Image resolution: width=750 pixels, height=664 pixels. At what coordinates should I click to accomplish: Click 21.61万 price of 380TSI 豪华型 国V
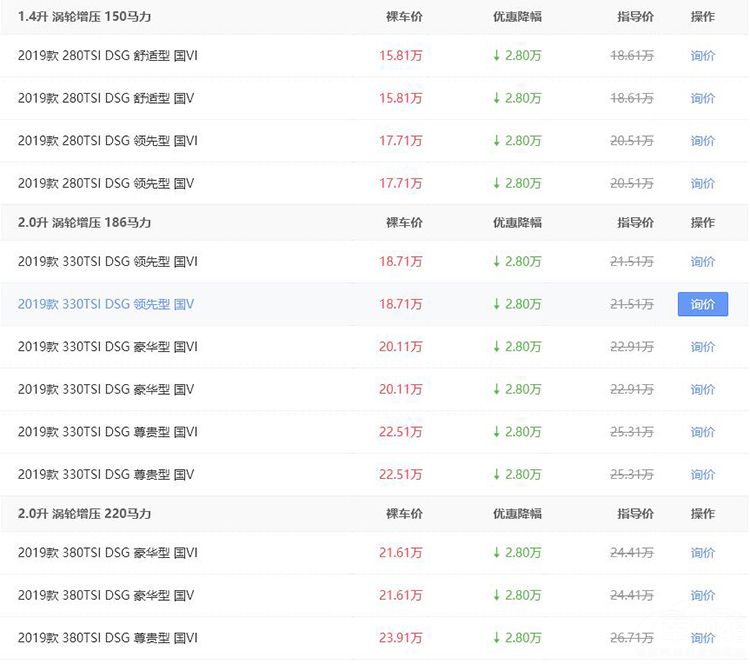(400, 595)
